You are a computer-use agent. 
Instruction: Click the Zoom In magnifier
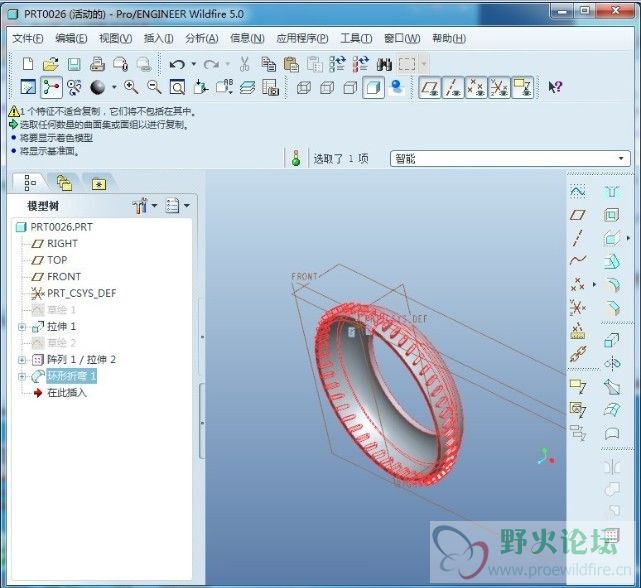(131, 87)
